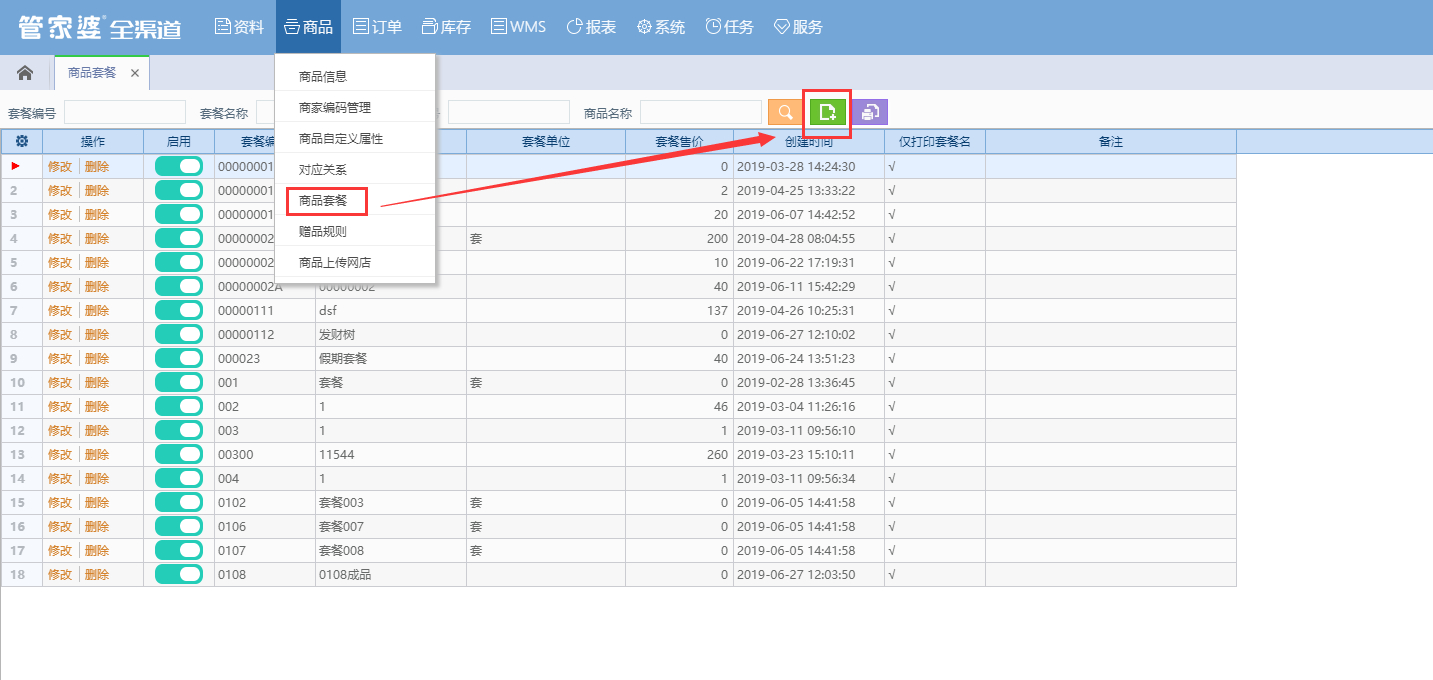Select 商品上传网店 in the dropdown
1433x680 pixels.
(x=355, y=262)
